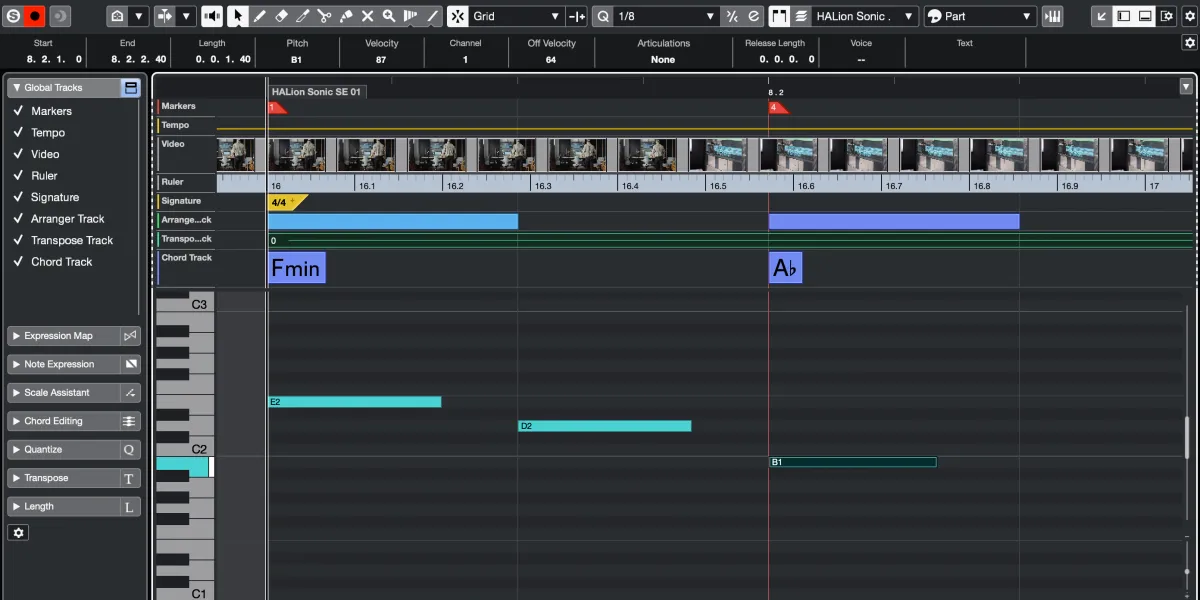Uncheck the Markers global track

click(18, 111)
